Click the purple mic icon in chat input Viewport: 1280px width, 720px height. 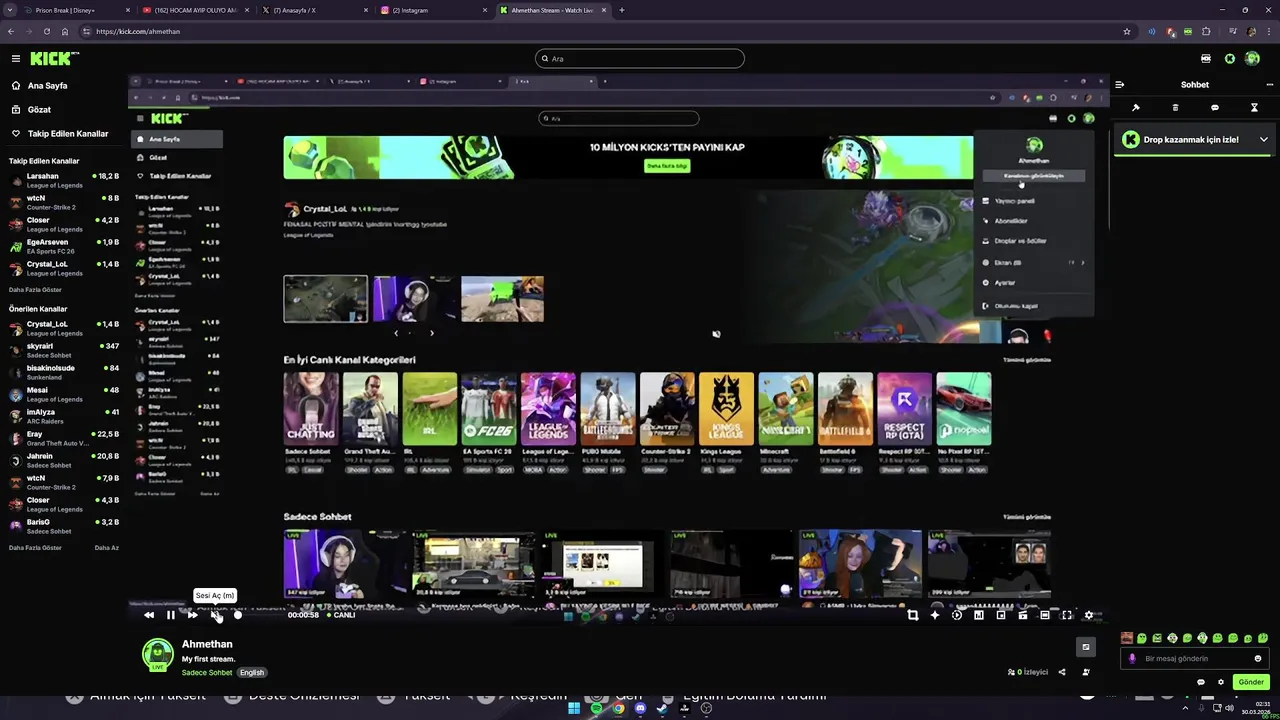click(x=1132, y=659)
